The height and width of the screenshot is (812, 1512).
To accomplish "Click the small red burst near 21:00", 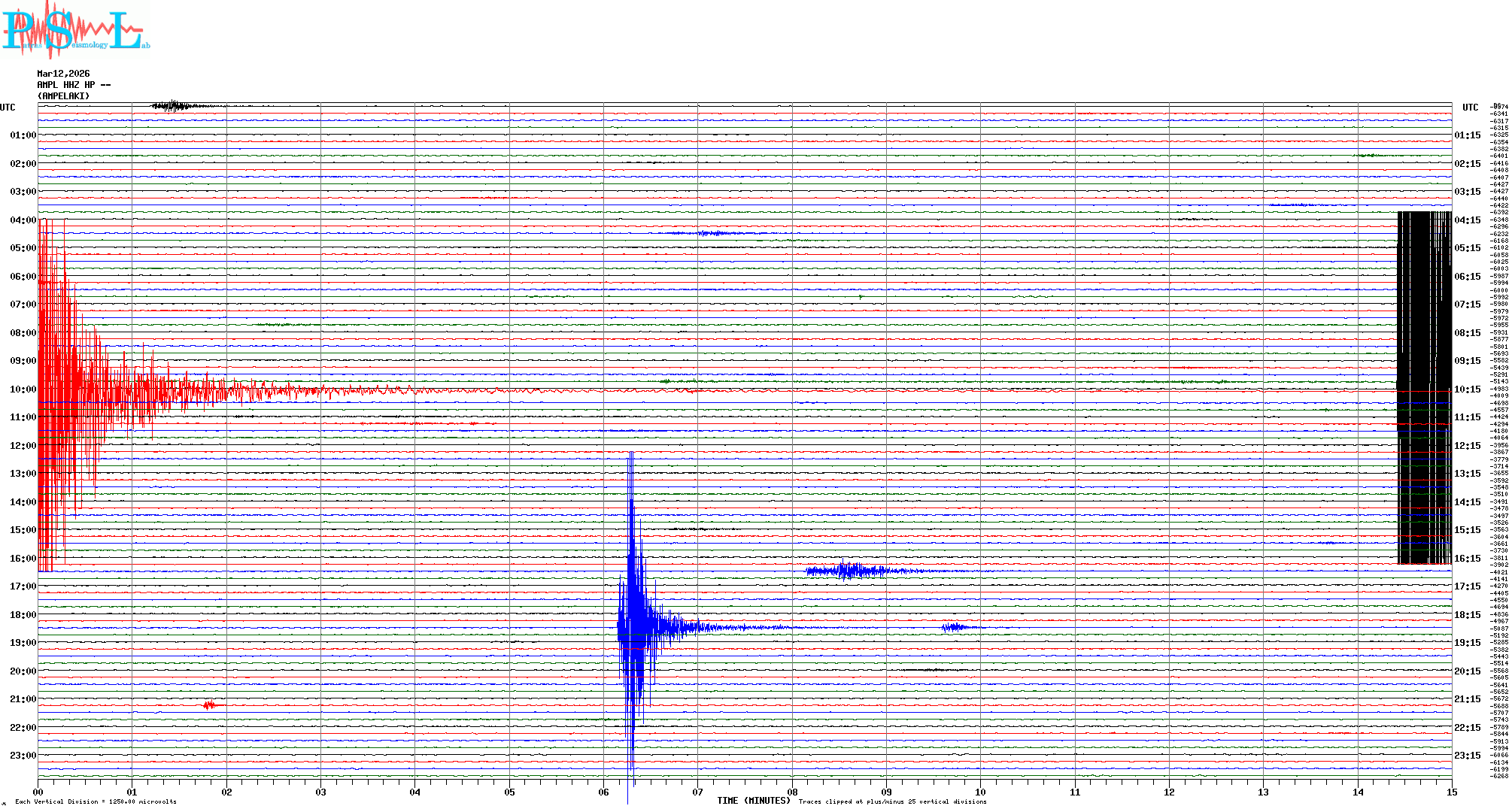I will click(x=209, y=705).
